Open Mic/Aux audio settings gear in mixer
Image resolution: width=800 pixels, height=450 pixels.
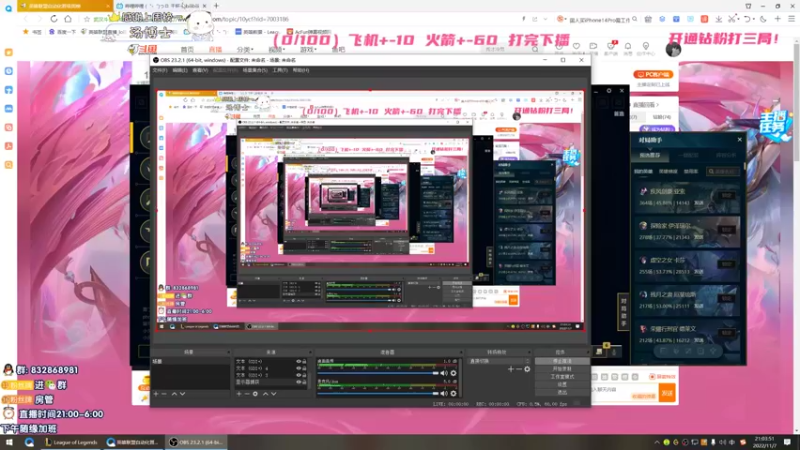[453, 393]
